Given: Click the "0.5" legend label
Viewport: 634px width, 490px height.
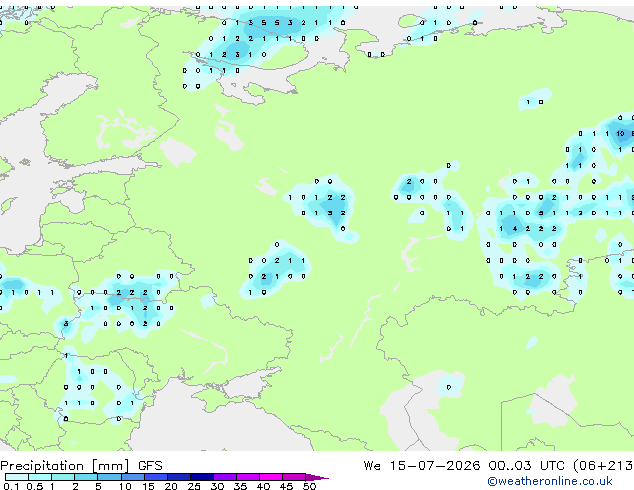Looking at the screenshot, I should [35, 486].
